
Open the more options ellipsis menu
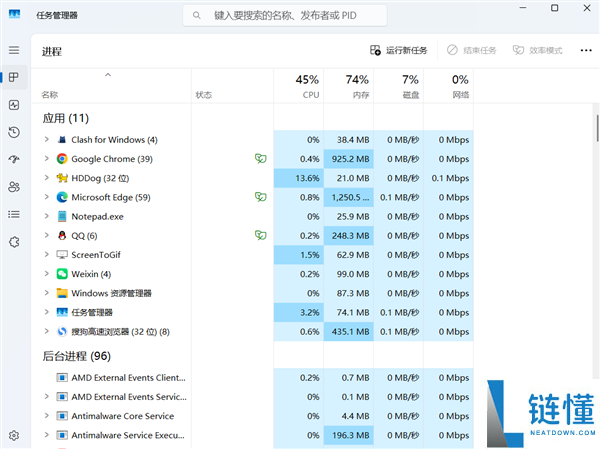(x=586, y=50)
